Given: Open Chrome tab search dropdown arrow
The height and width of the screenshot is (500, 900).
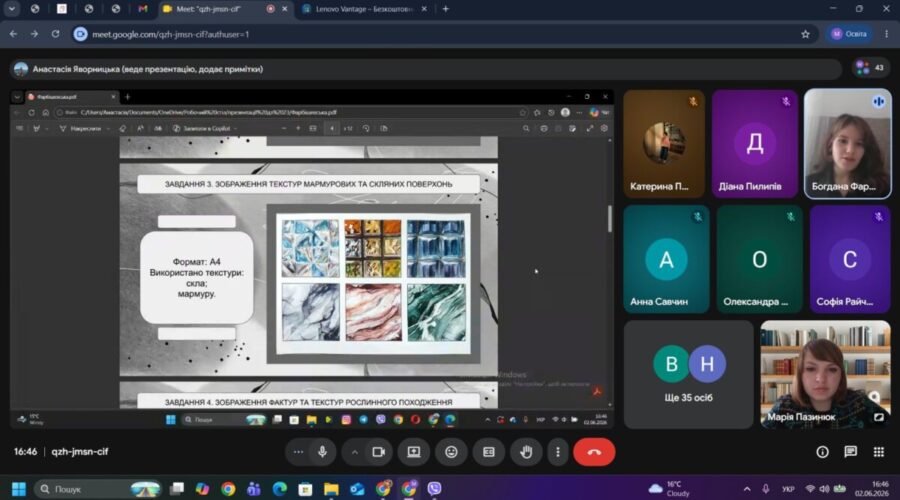Looking at the screenshot, I should (11, 9).
